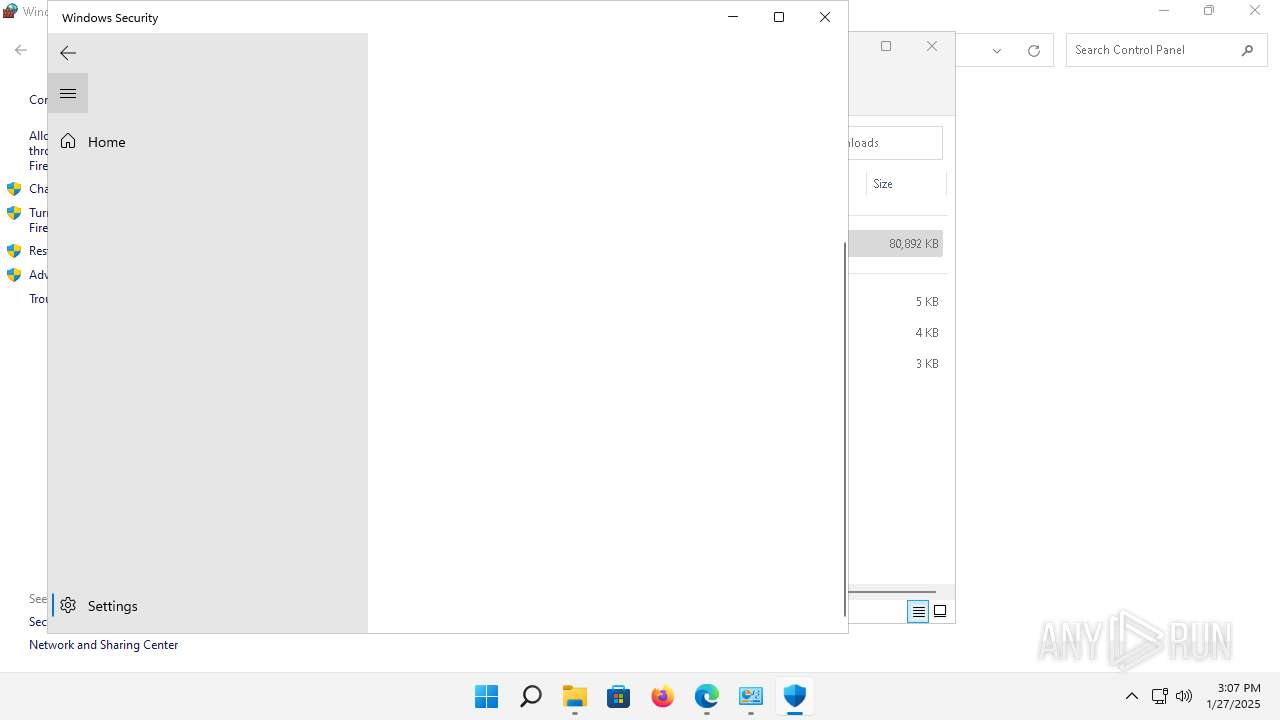This screenshot has width=1280, height=720.
Task: Close the file explorer window behind
Action: (x=932, y=46)
